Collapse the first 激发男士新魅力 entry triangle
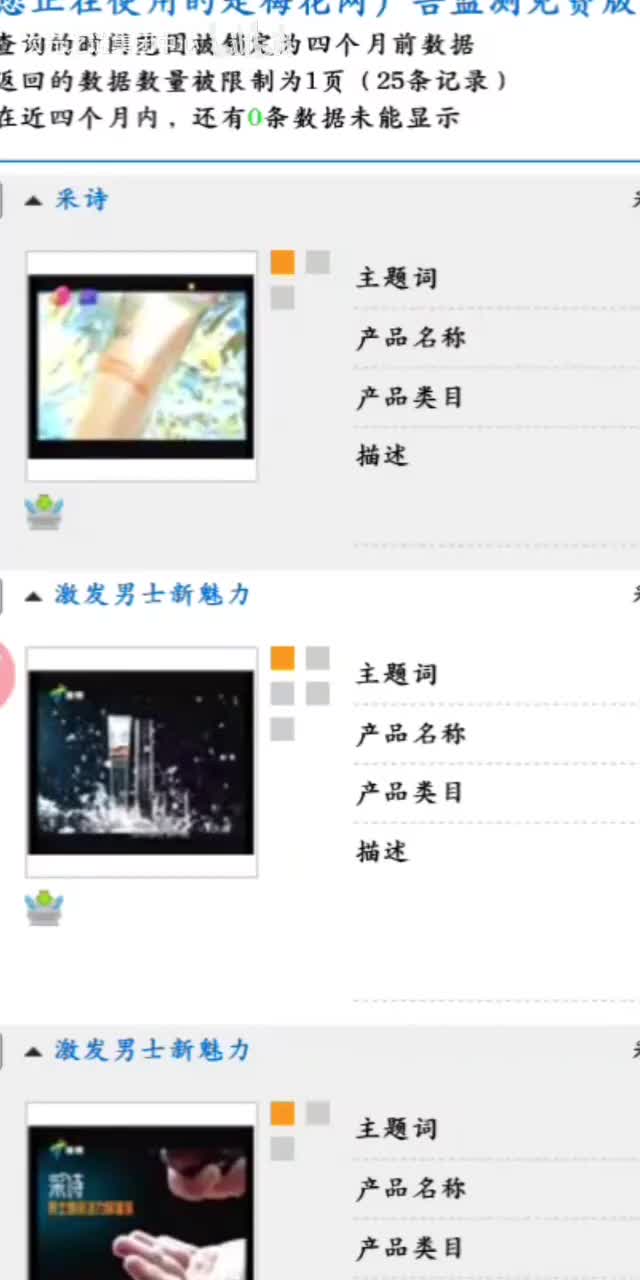 33,596
